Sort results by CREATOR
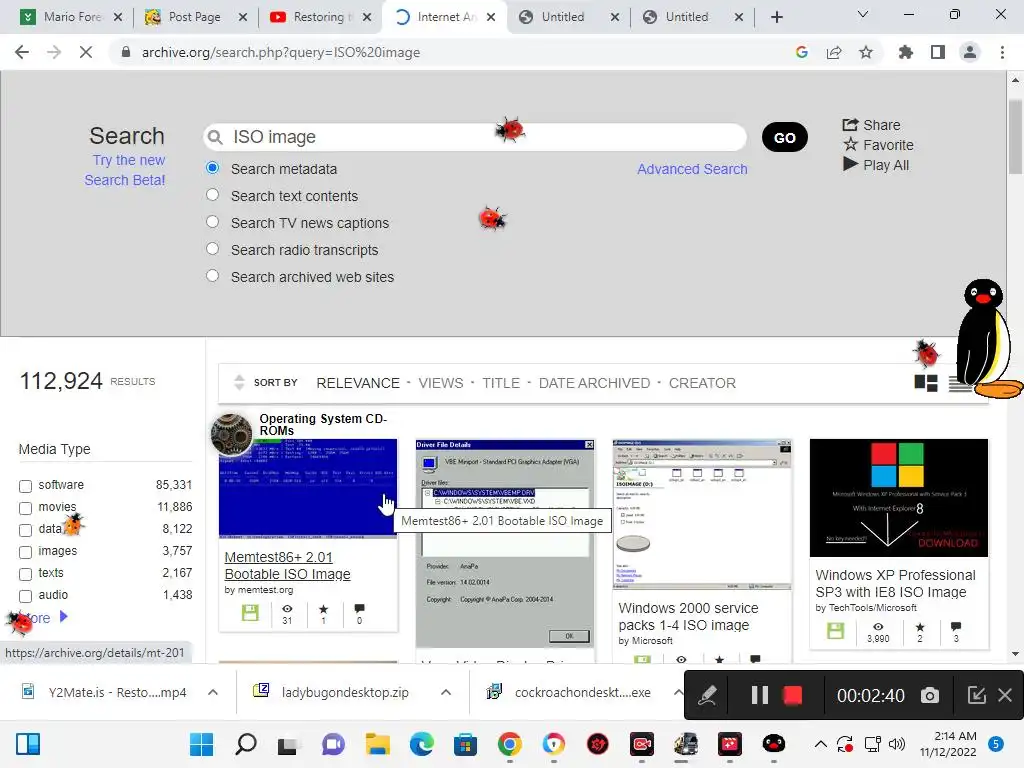1024x768 pixels. 702,383
